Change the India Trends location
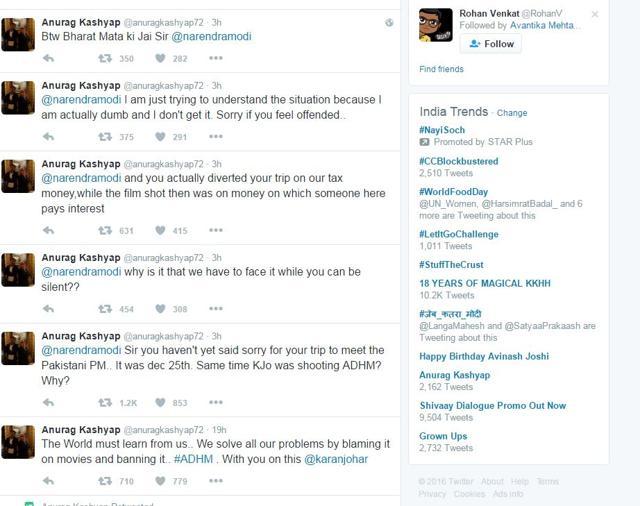Image resolution: width=640 pixels, height=506 pixels. pyautogui.click(x=512, y=113)
